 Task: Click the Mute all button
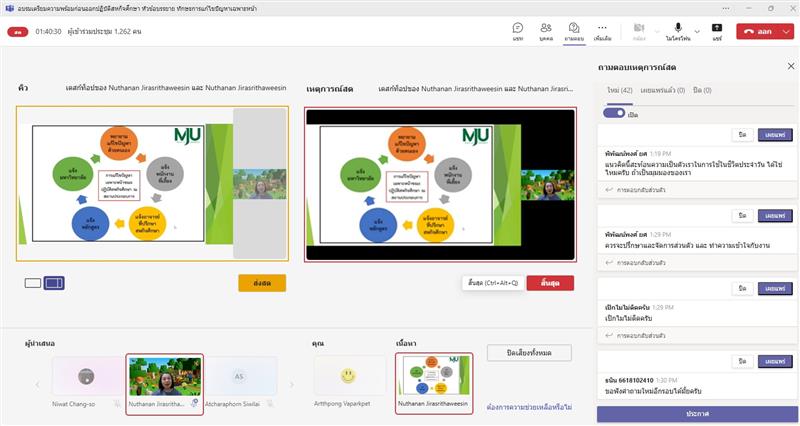pos(529,353)
